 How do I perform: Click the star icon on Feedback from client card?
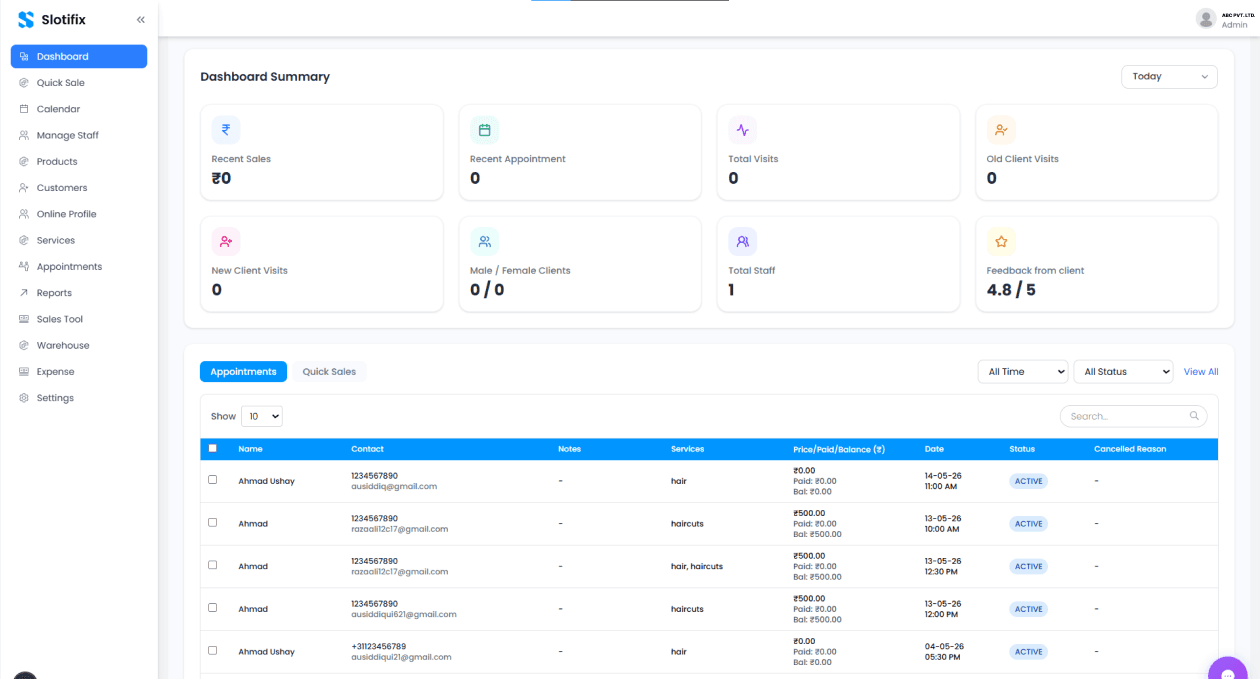[1001, 242]
